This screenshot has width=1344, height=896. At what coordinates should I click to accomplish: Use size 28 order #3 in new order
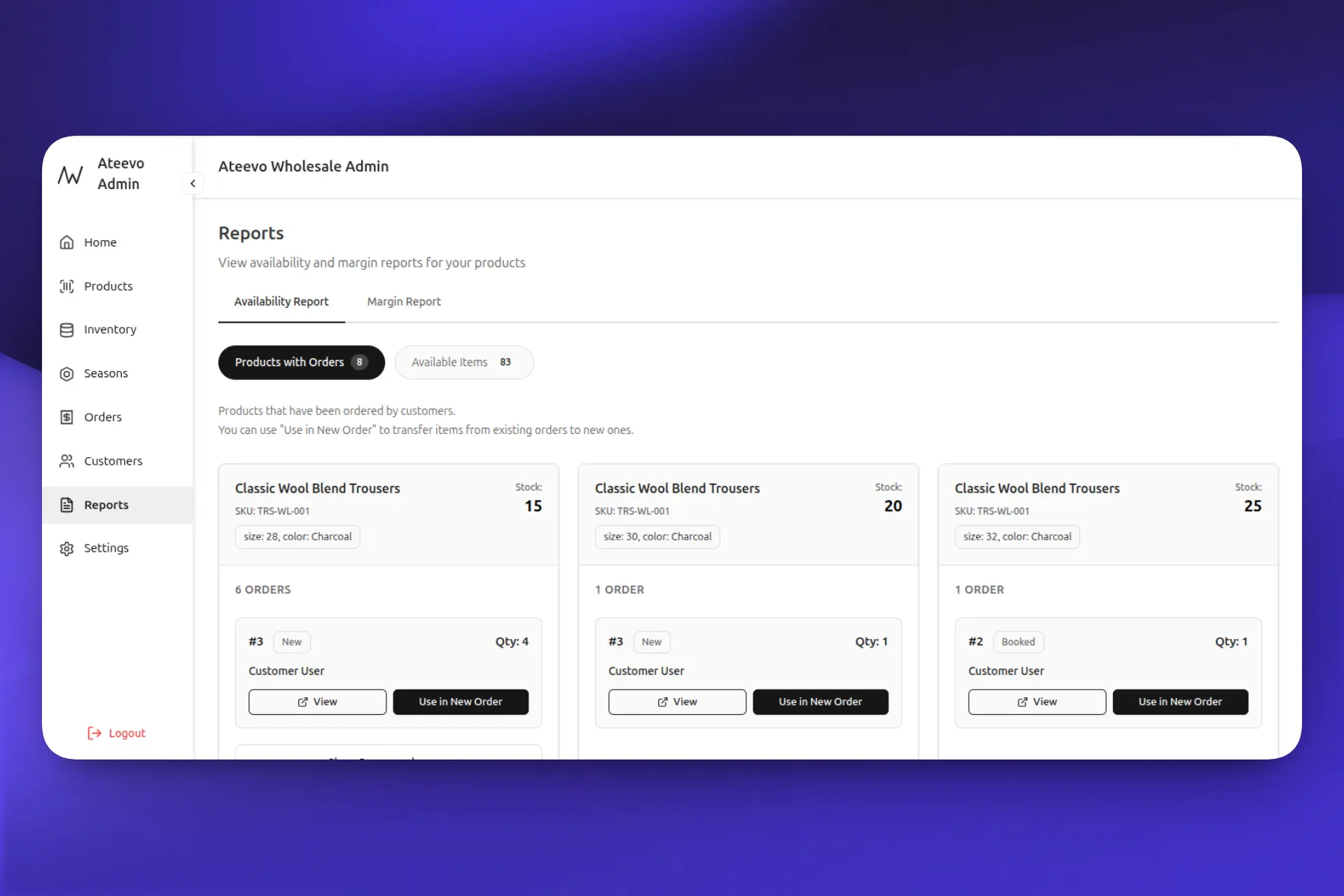click(461, 702)
